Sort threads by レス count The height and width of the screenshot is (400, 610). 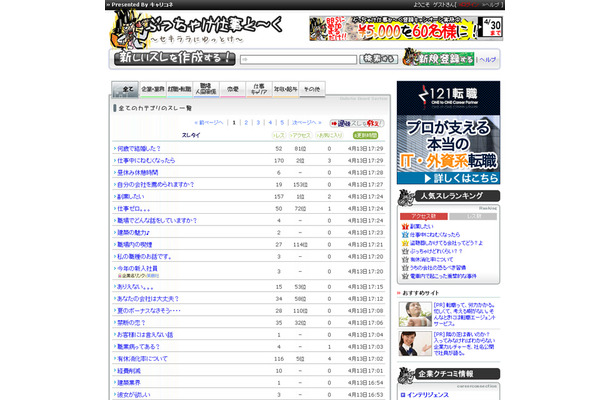(x=279, y=135)
